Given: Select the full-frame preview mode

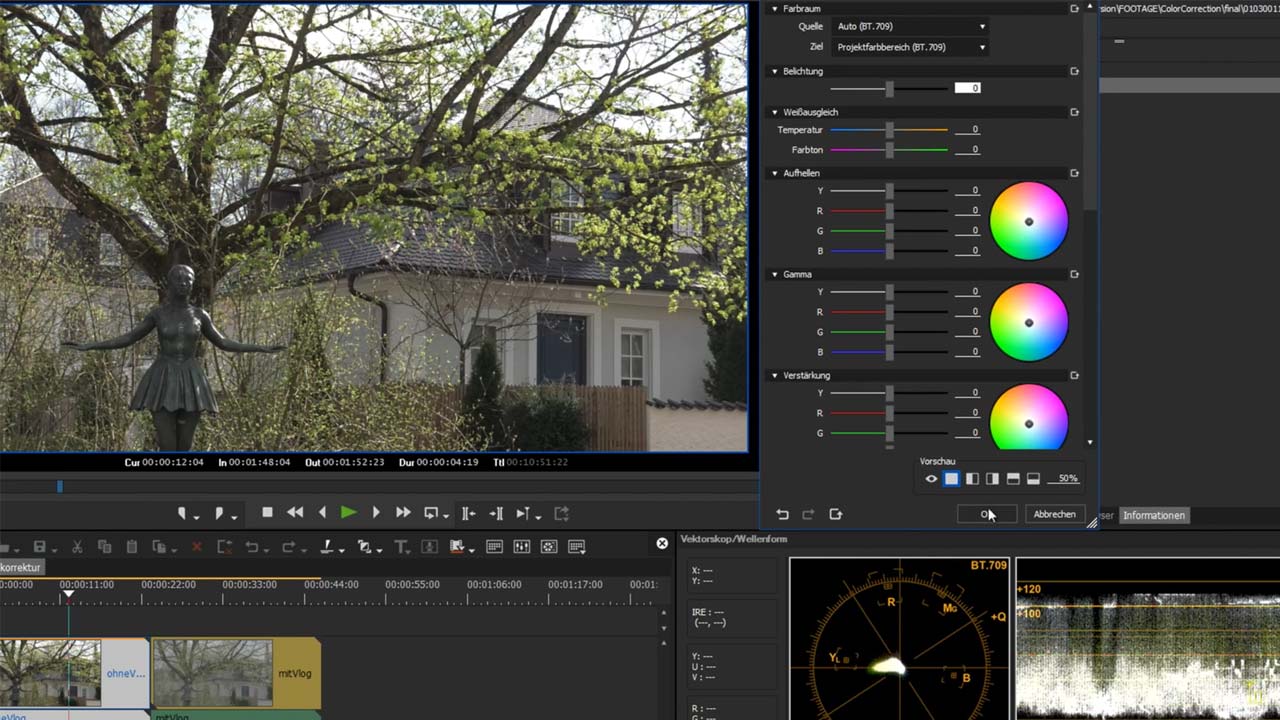Looking at the screenshot, I should pyautogui.click(x=951, y=479).
